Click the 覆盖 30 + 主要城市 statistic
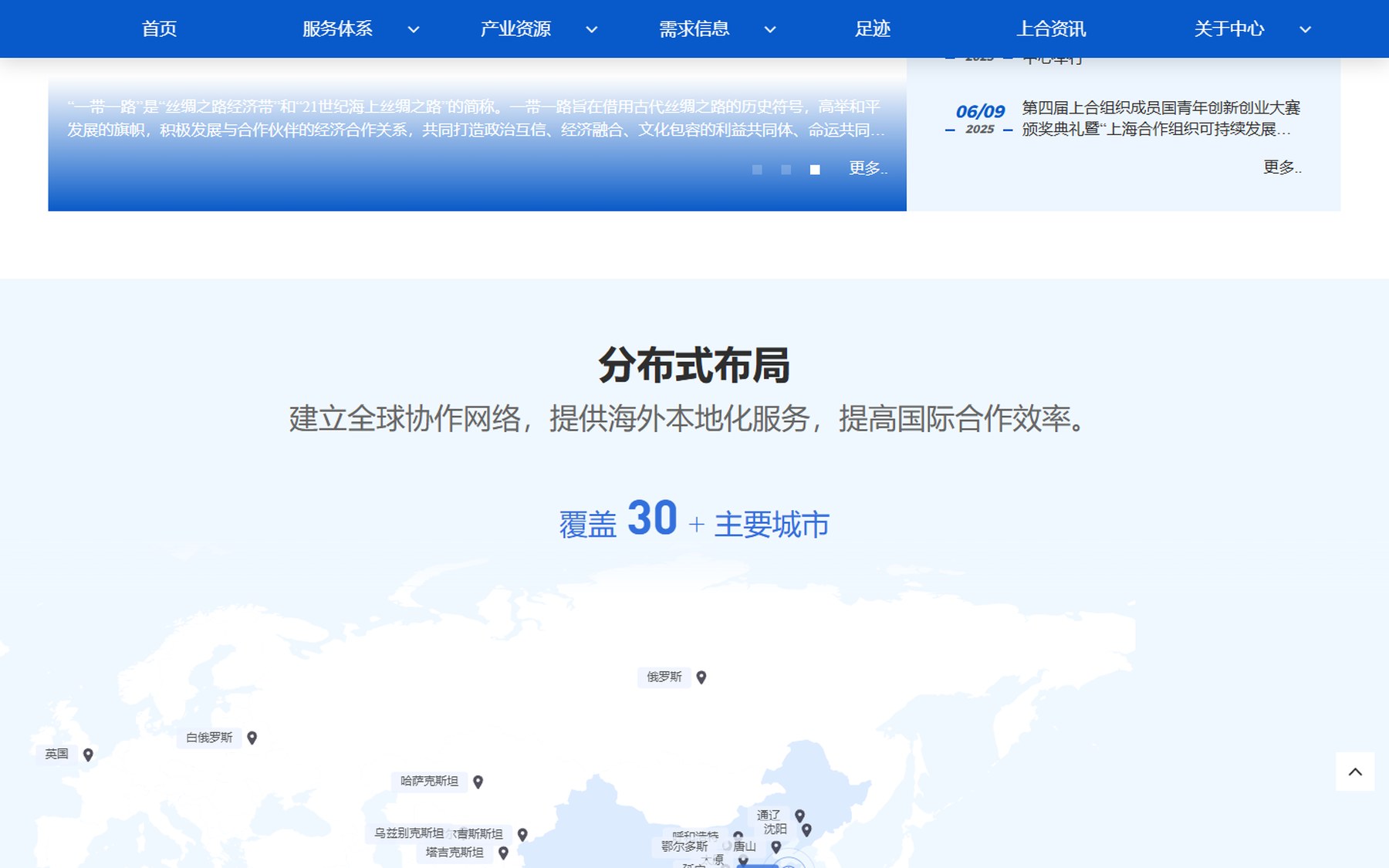Viewport: 1389px width, 868px height. tap(694, 519)
